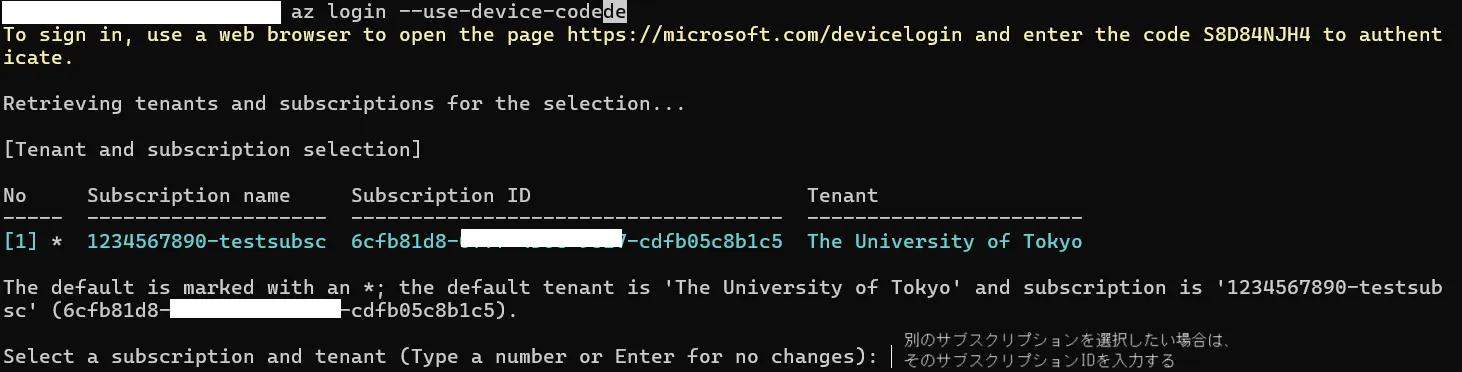Screen dimensions: 1462x372
Task: Click the asterisk default marker in the table row
Action: coord(57,241)
